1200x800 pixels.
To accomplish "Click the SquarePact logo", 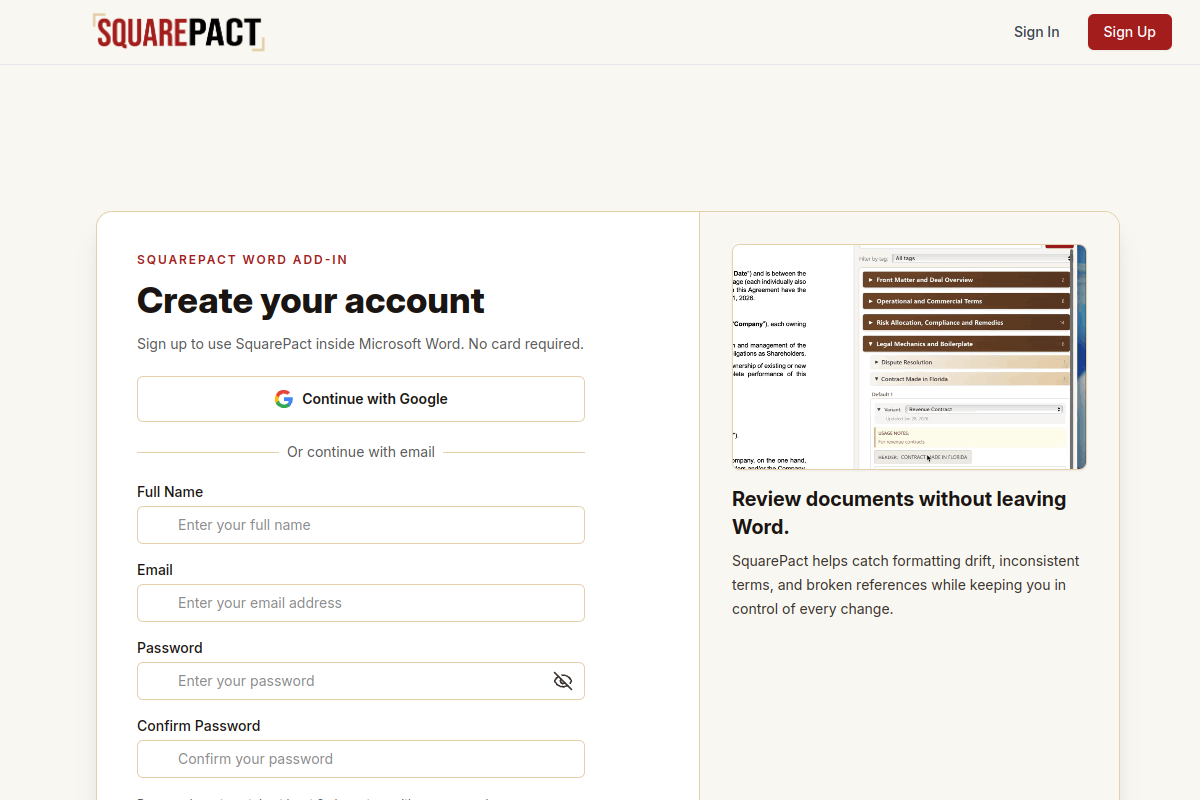I will coord(179,32).
